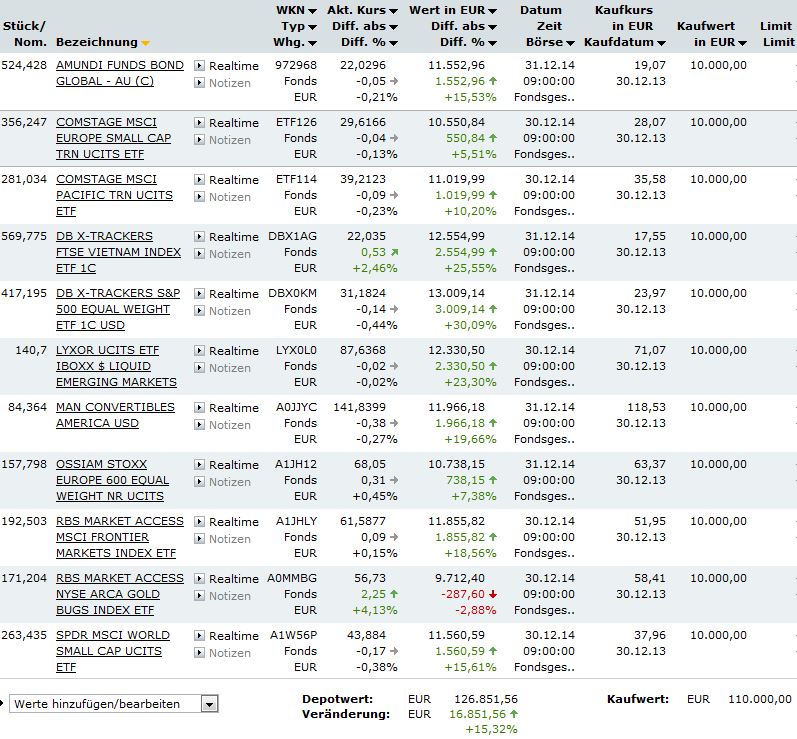The image size is (797, 739).
Task: Click WKN value A1W56P
Action: (x=293, y=635)
